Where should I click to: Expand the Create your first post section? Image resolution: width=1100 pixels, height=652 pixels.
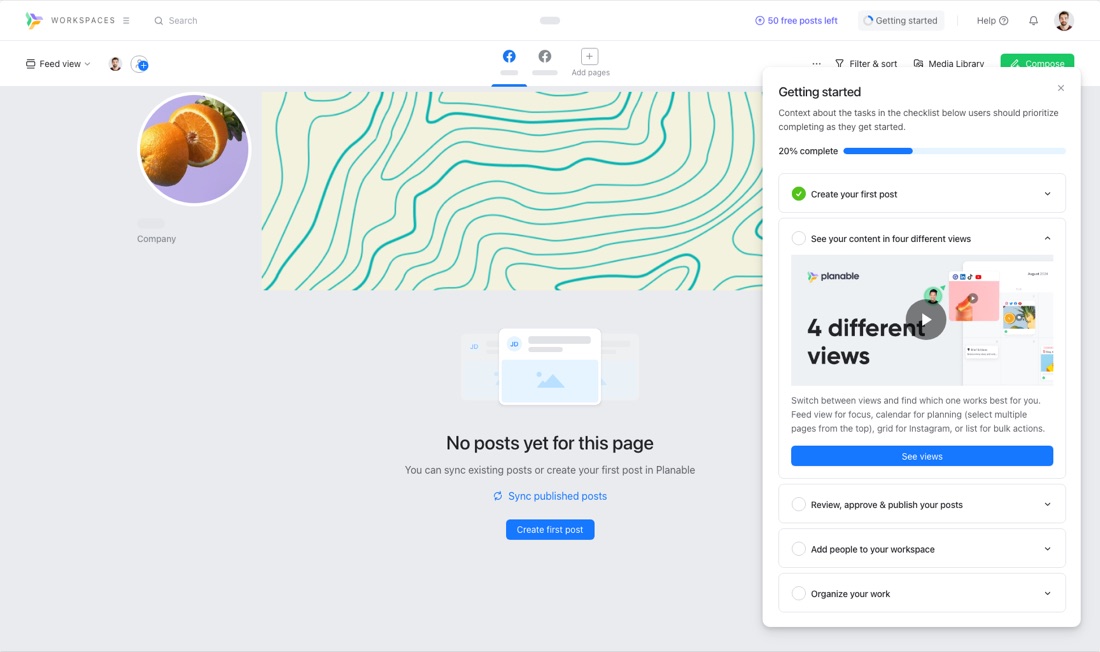(1047, 194)
